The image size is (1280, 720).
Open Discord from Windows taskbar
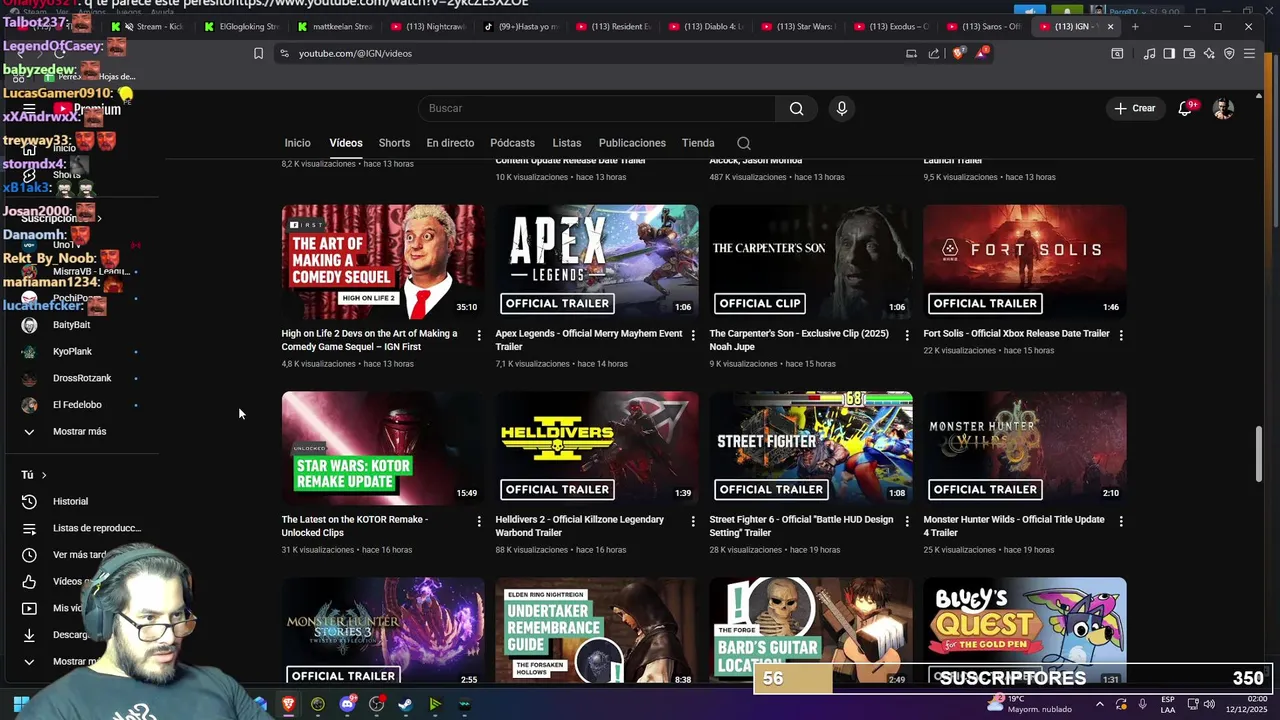point(347,704)
